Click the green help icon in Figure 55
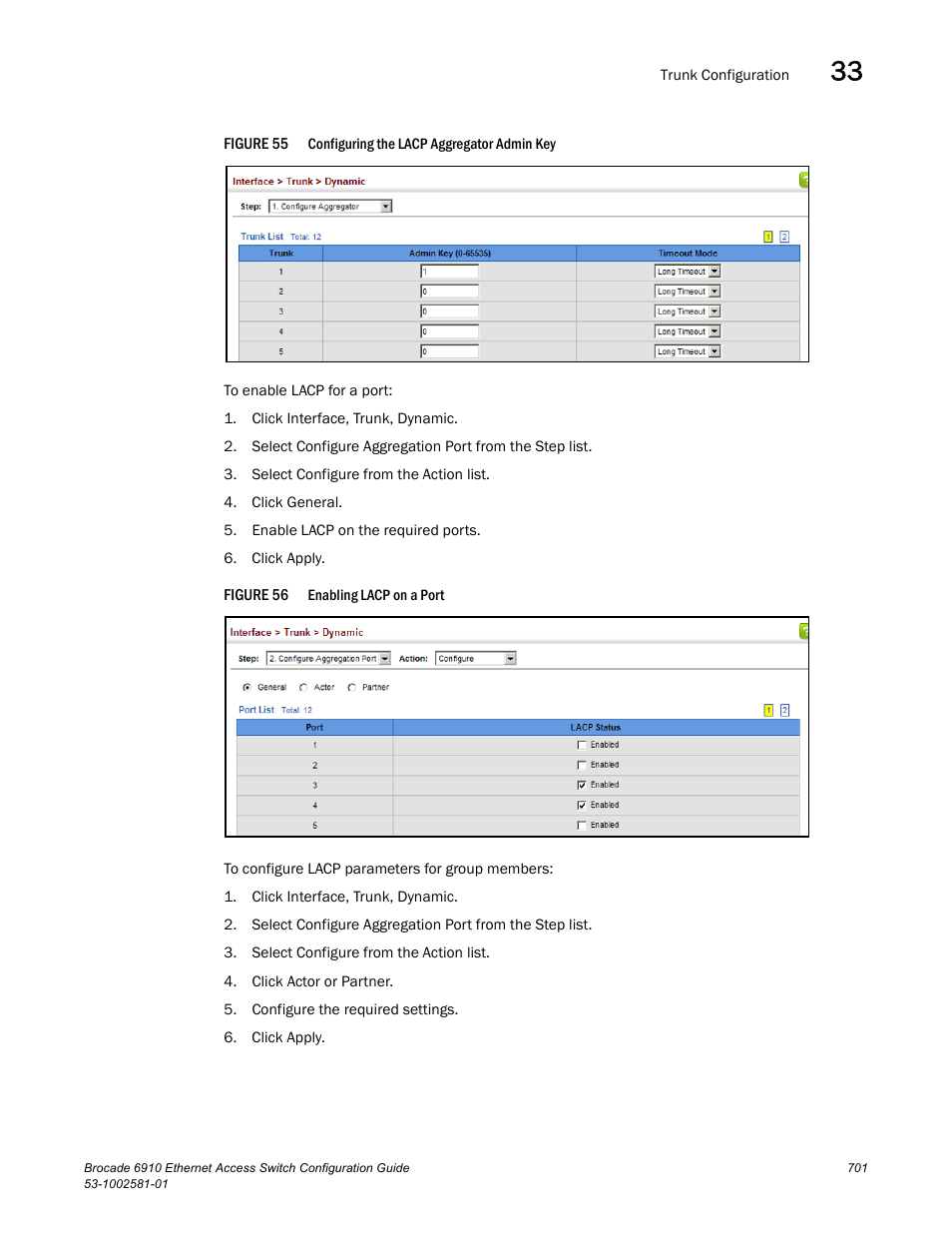 [x=803, y=180]
